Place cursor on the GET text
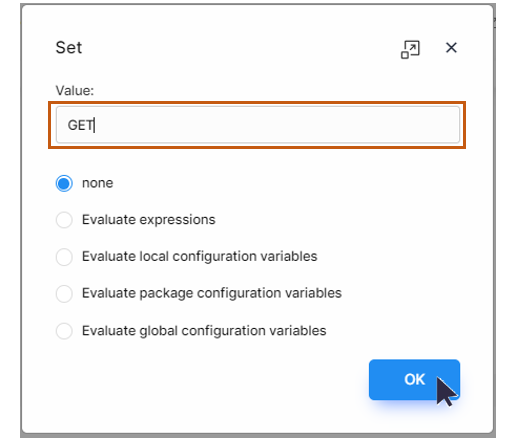The width and height of the screenshot is (515, 438). point(81,125)
